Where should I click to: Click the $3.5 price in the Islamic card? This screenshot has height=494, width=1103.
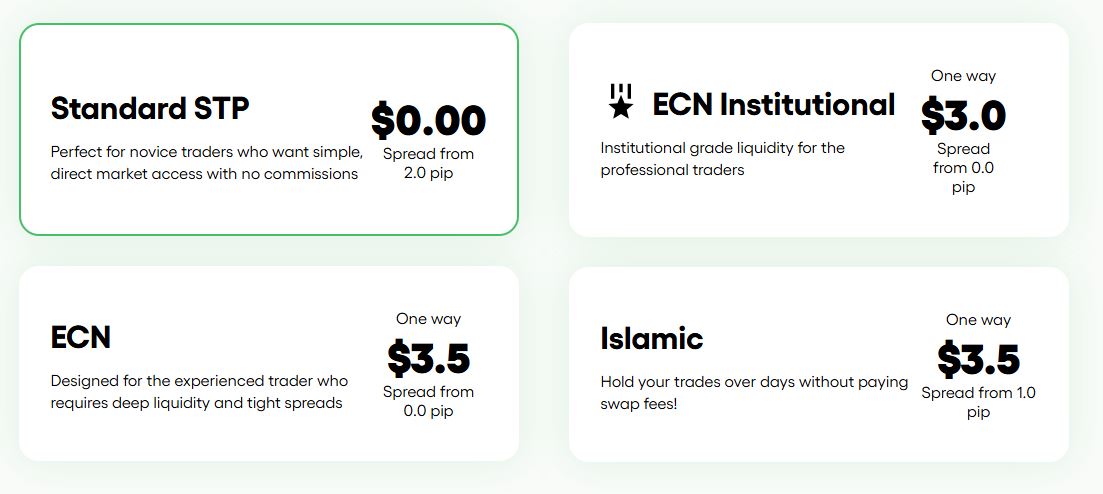(x=978, y=358)
